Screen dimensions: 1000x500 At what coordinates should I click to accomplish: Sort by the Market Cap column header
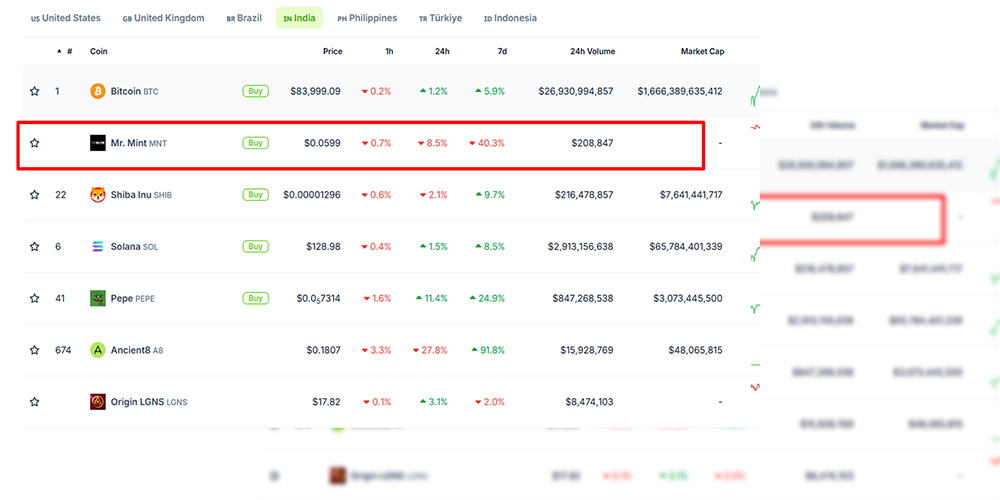pyautogui.click(x=702, y=51)
